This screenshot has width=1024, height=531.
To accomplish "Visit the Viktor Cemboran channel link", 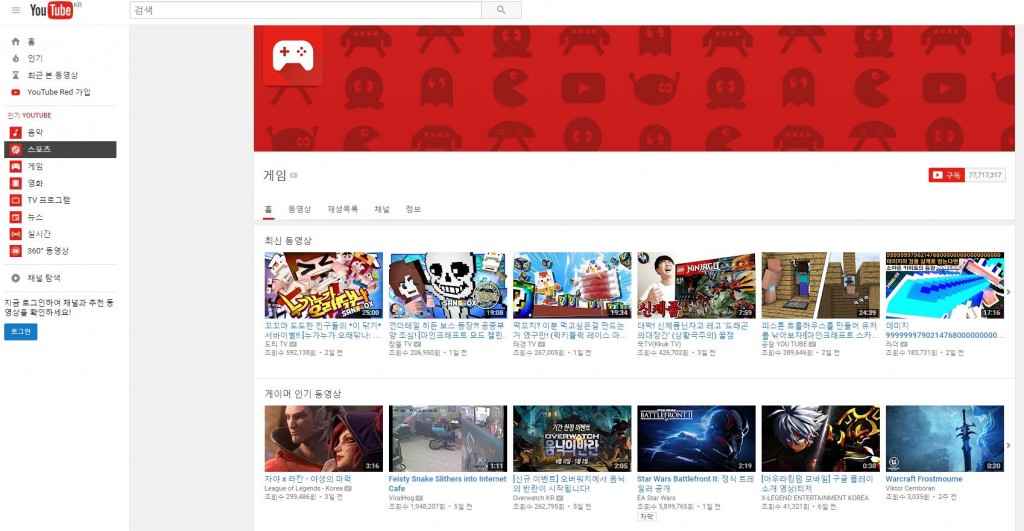I will [910, 488].
